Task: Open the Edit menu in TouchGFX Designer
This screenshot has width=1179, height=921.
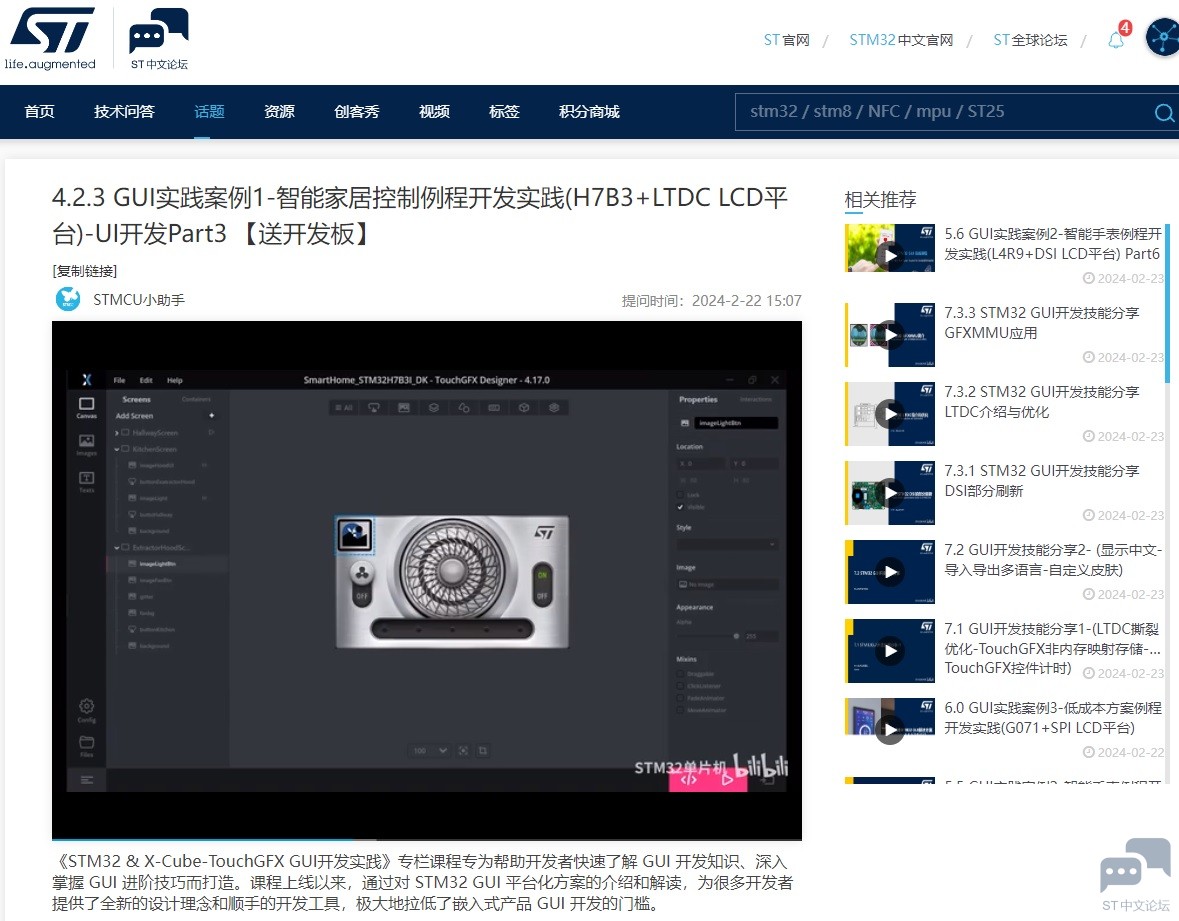Action: pos(146,380)
